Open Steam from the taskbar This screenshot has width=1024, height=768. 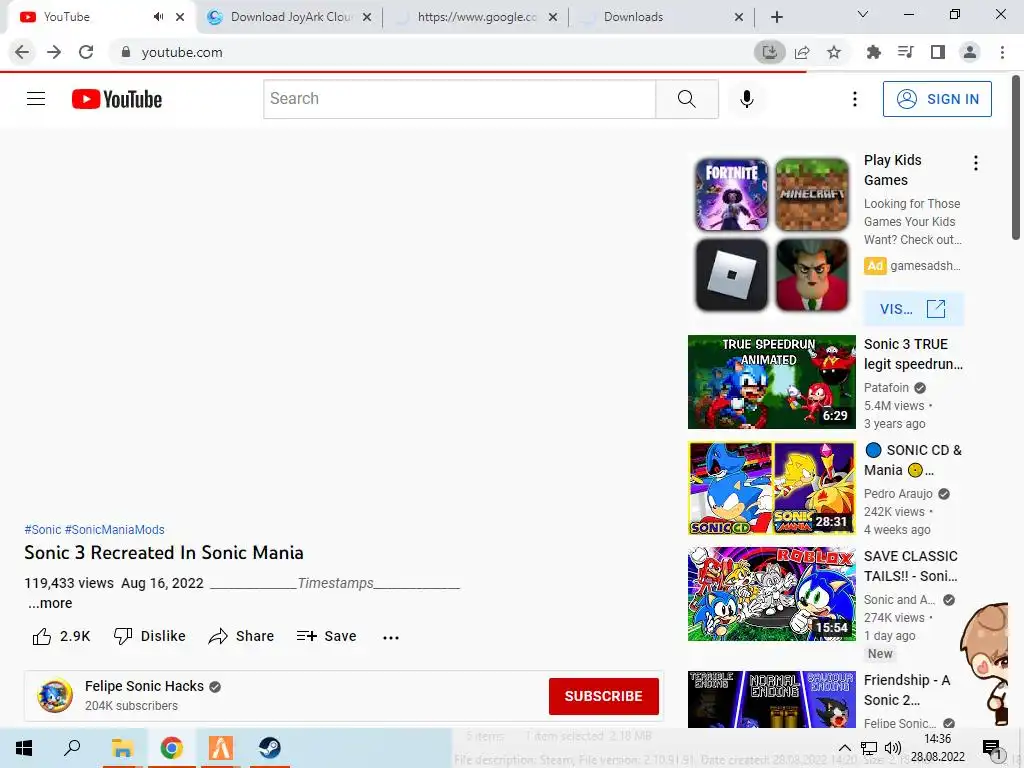click(x=270, y=748)
